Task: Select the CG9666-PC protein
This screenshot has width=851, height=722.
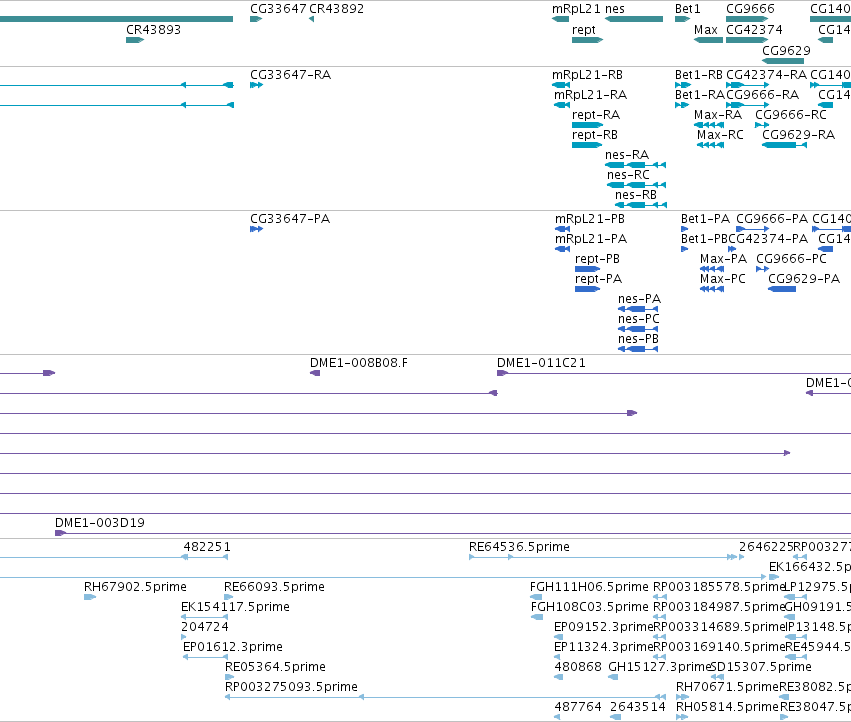Action: (791, 258)
